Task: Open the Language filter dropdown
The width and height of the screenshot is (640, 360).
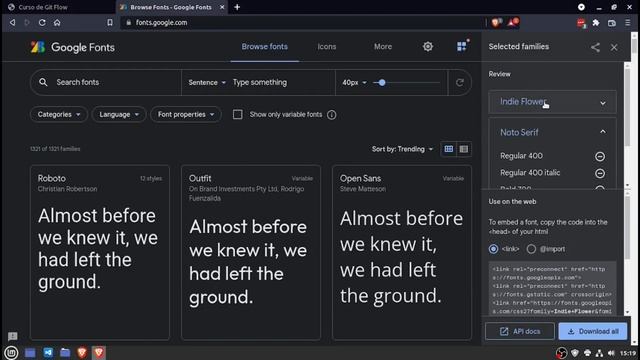Action: [x=119, y=115]
